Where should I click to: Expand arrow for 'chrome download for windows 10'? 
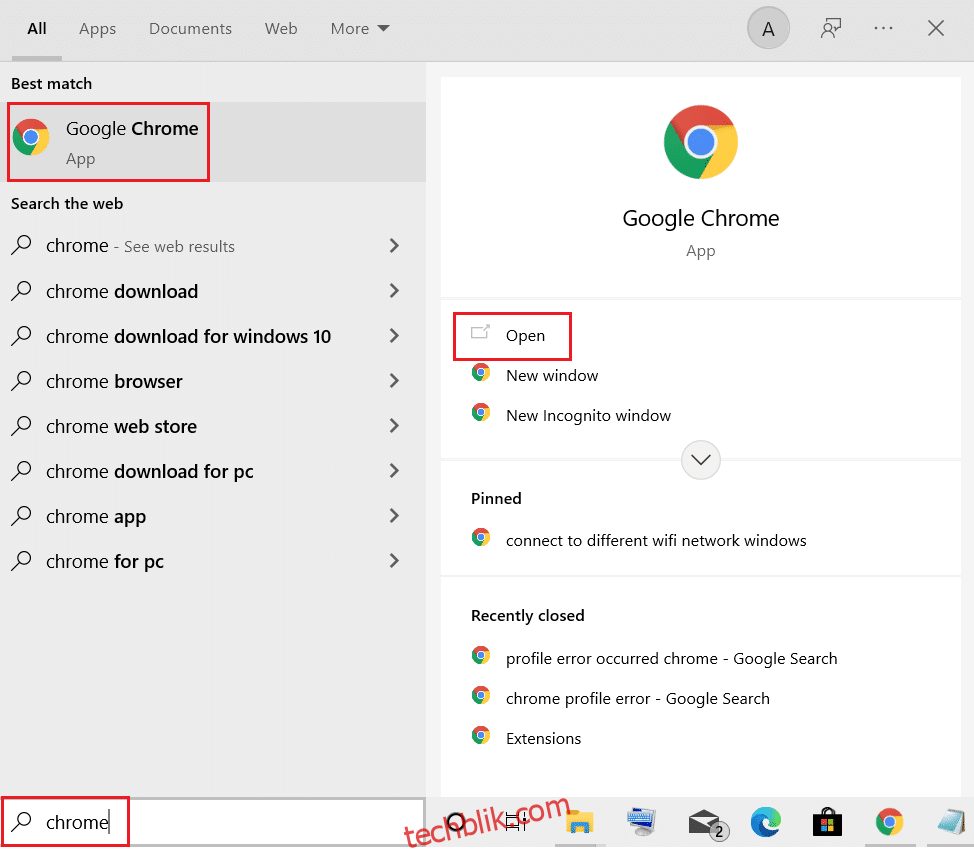click(394, 336)
